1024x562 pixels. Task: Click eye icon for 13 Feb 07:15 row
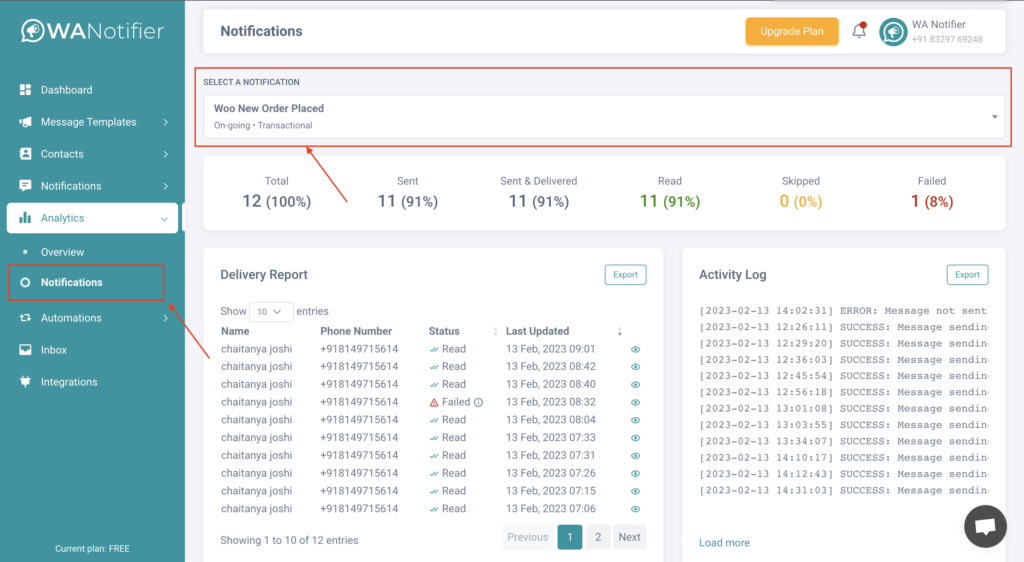click(635, 491)
